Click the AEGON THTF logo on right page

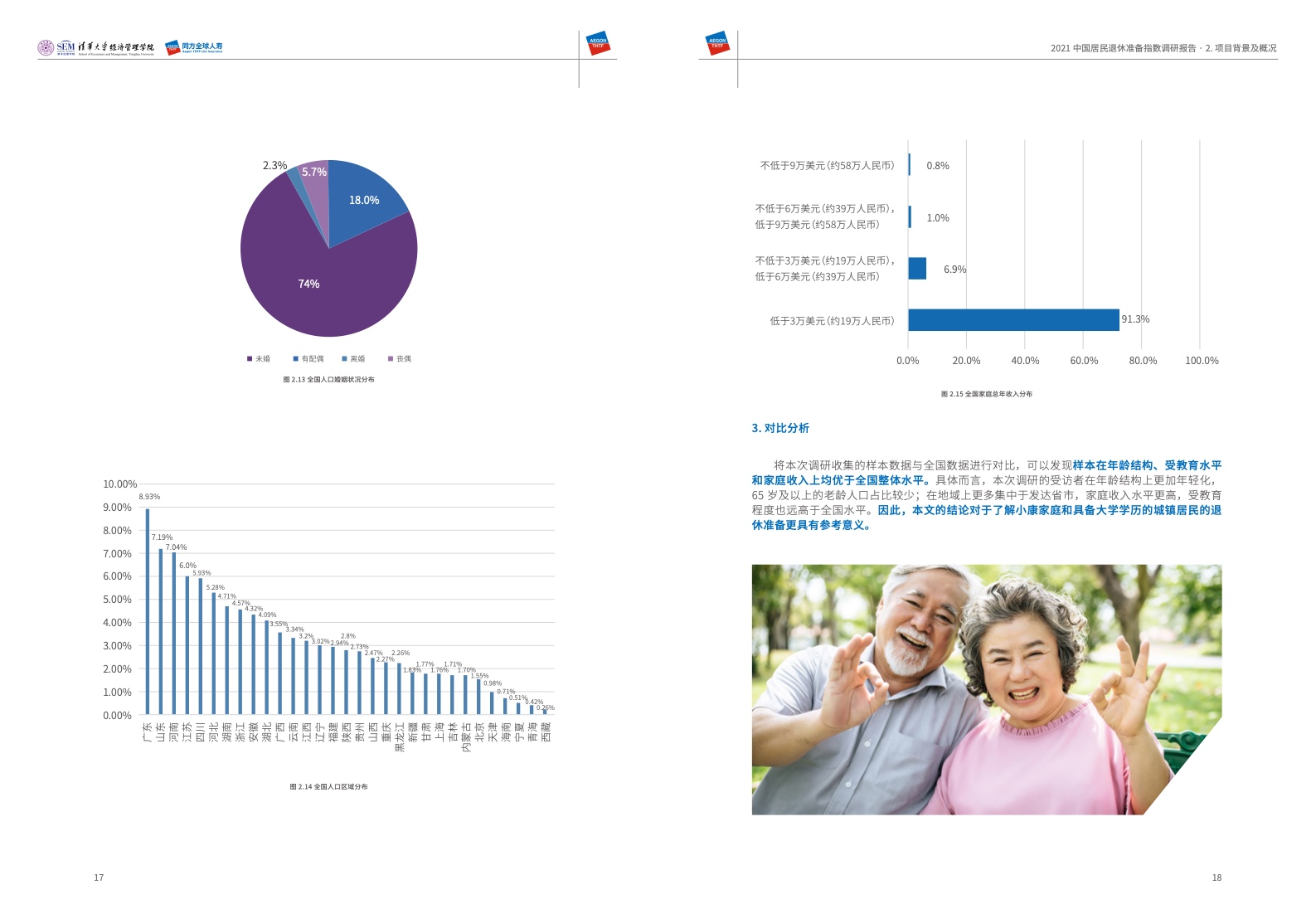coord(717,43)
